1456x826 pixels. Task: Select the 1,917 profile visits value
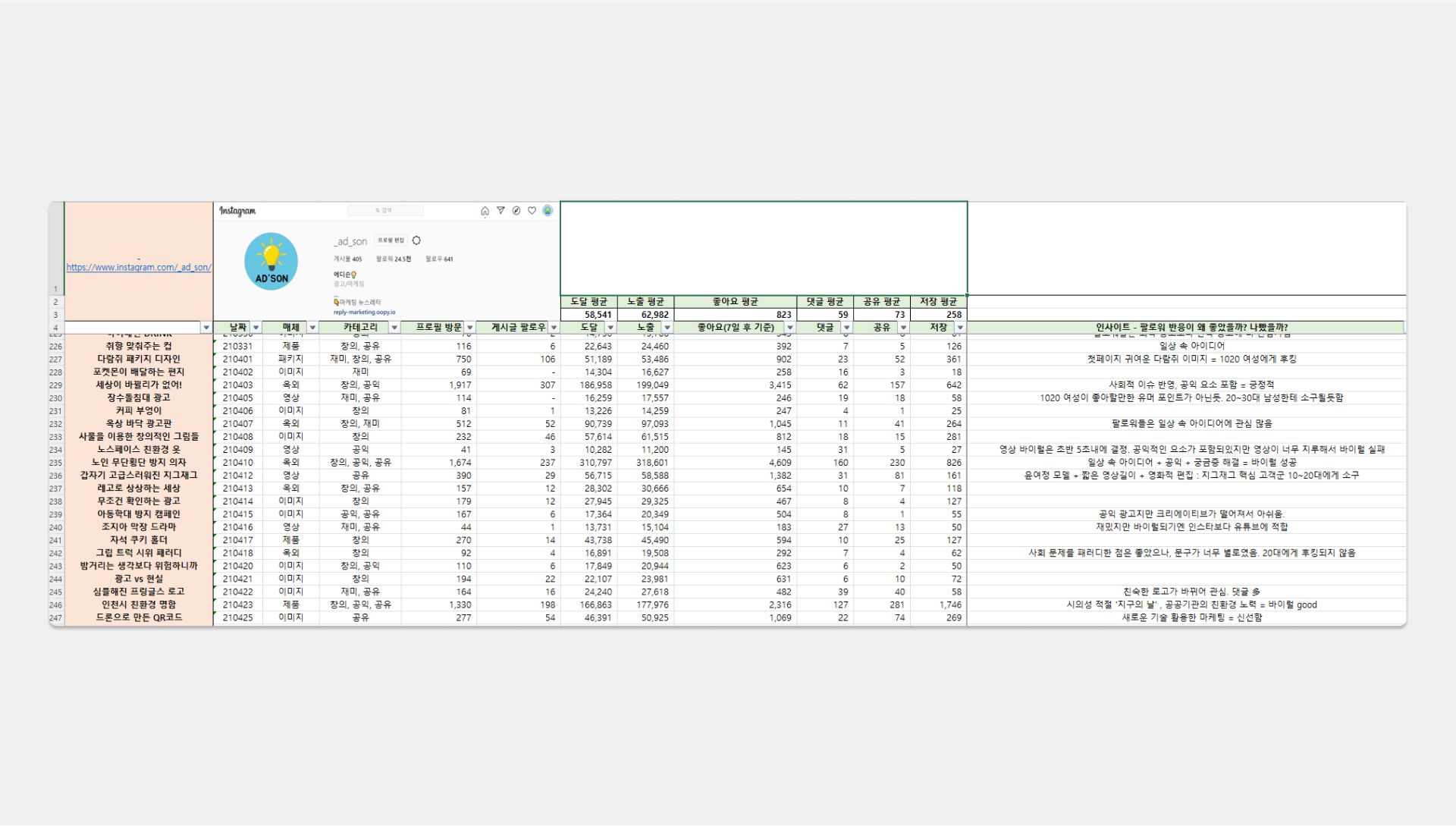coord(438,385)
